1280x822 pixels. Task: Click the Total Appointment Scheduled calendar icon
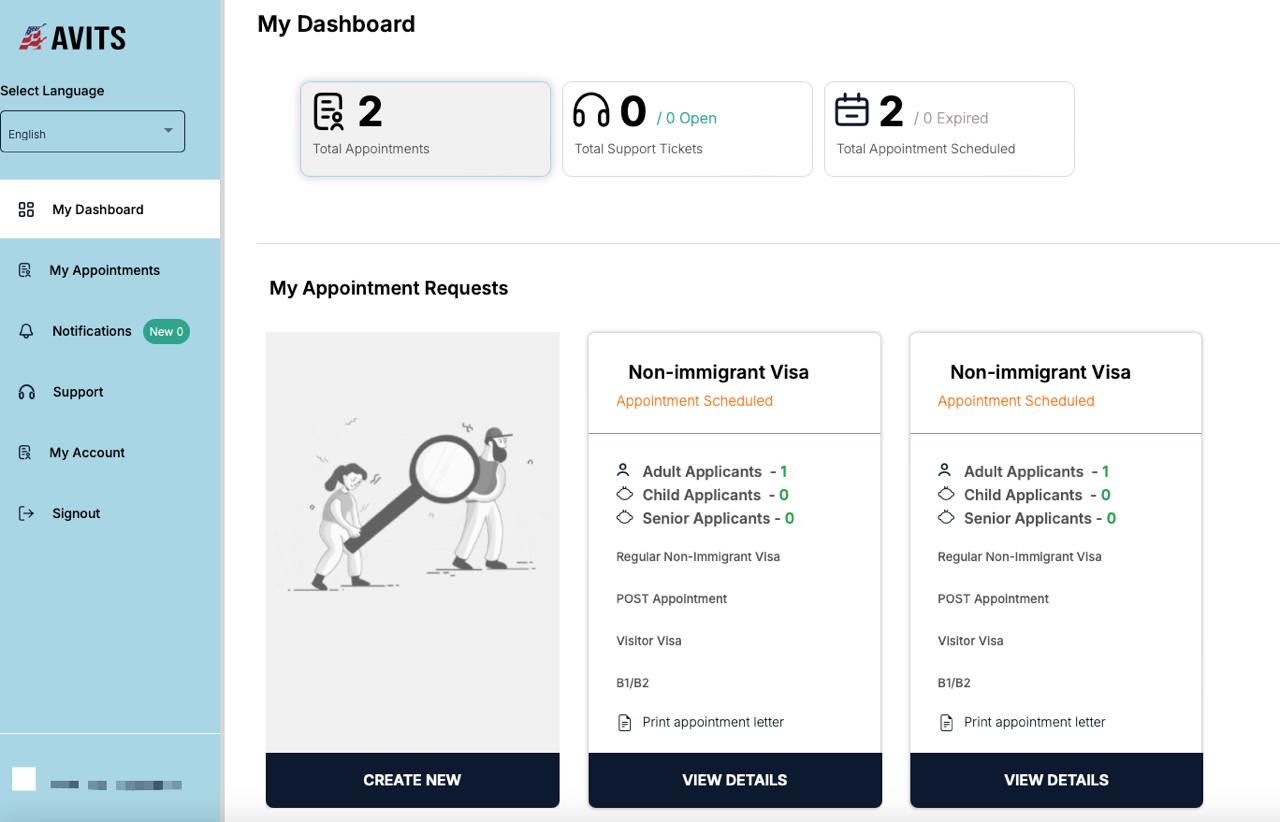point(852,110)
